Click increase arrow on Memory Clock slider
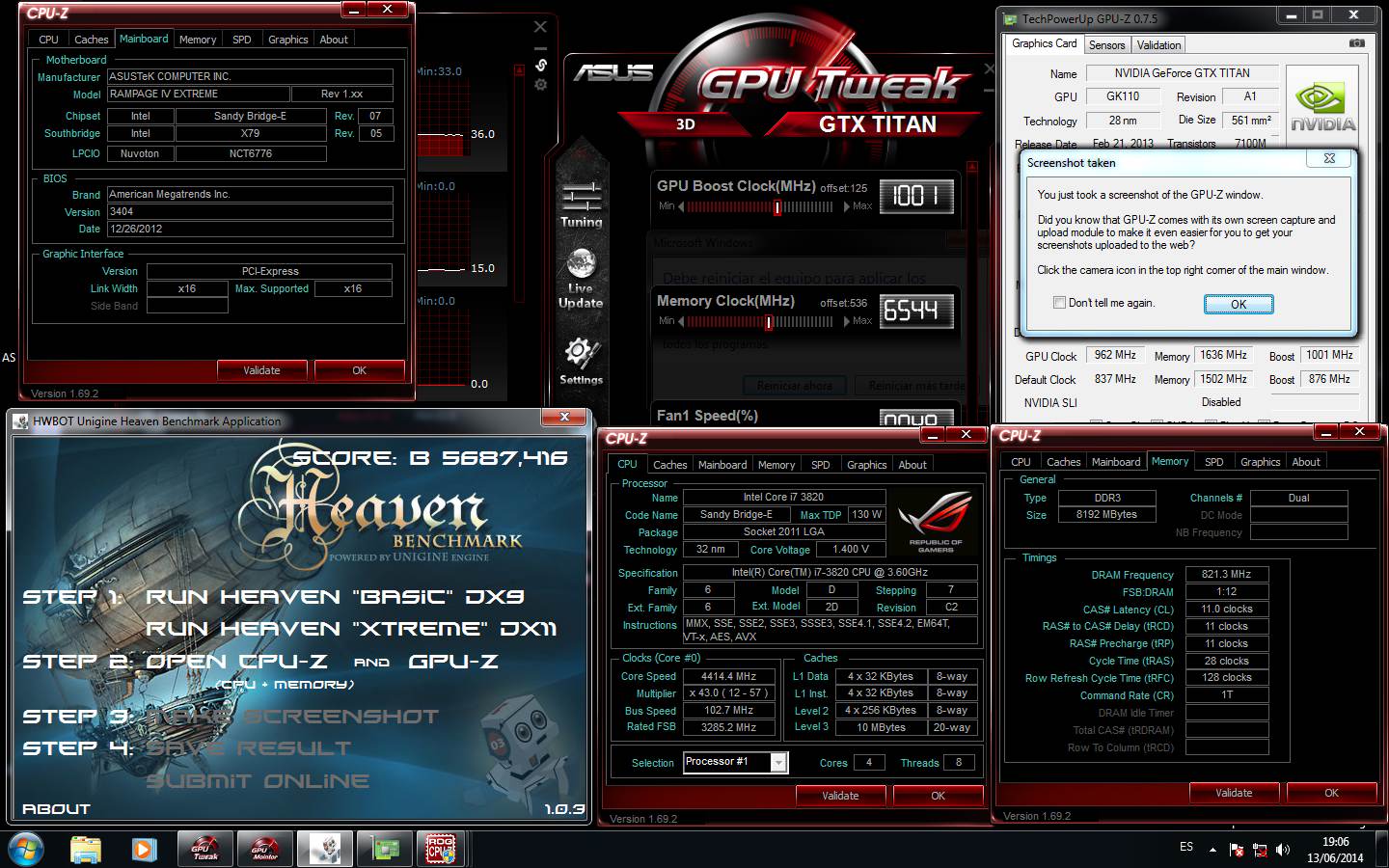Screen dimensions: 1389x868 847,321
